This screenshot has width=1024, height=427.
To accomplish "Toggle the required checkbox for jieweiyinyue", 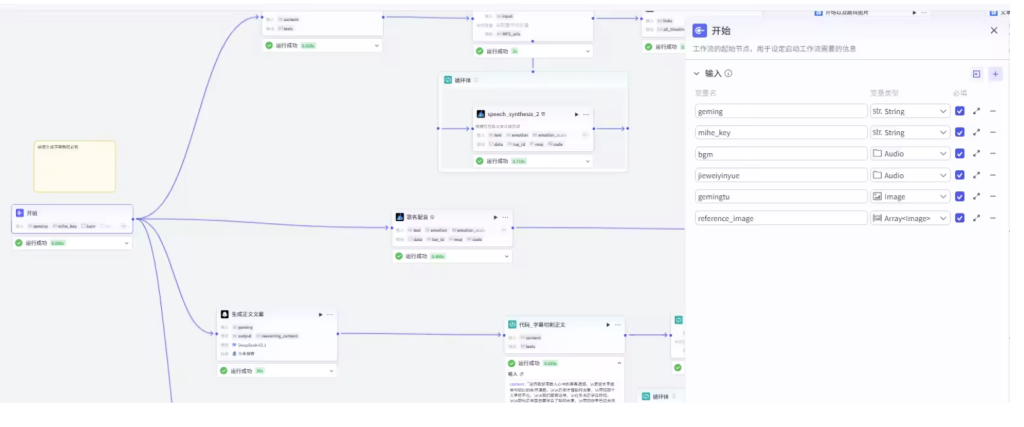I will point(960,175).
